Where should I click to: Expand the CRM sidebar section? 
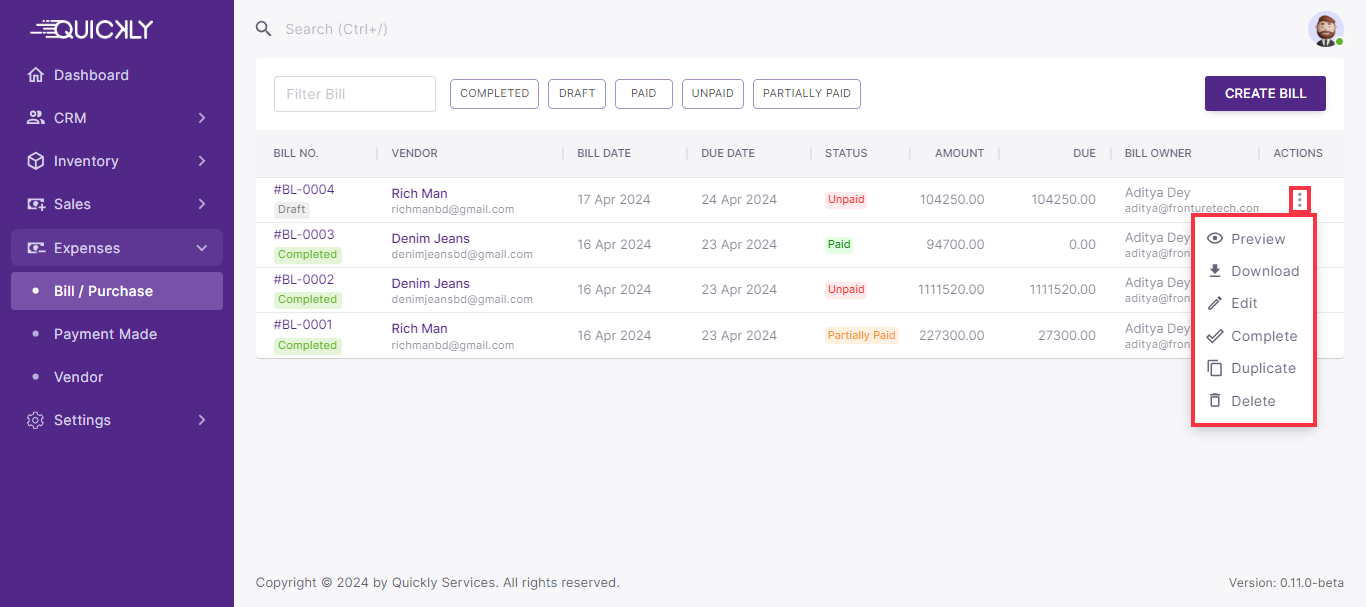[x=117, y=118]
